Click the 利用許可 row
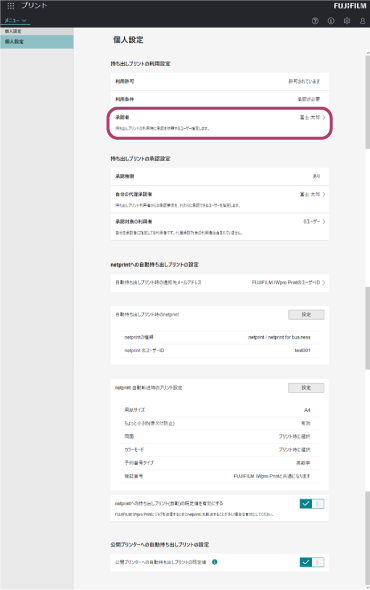 coord(219,81)
